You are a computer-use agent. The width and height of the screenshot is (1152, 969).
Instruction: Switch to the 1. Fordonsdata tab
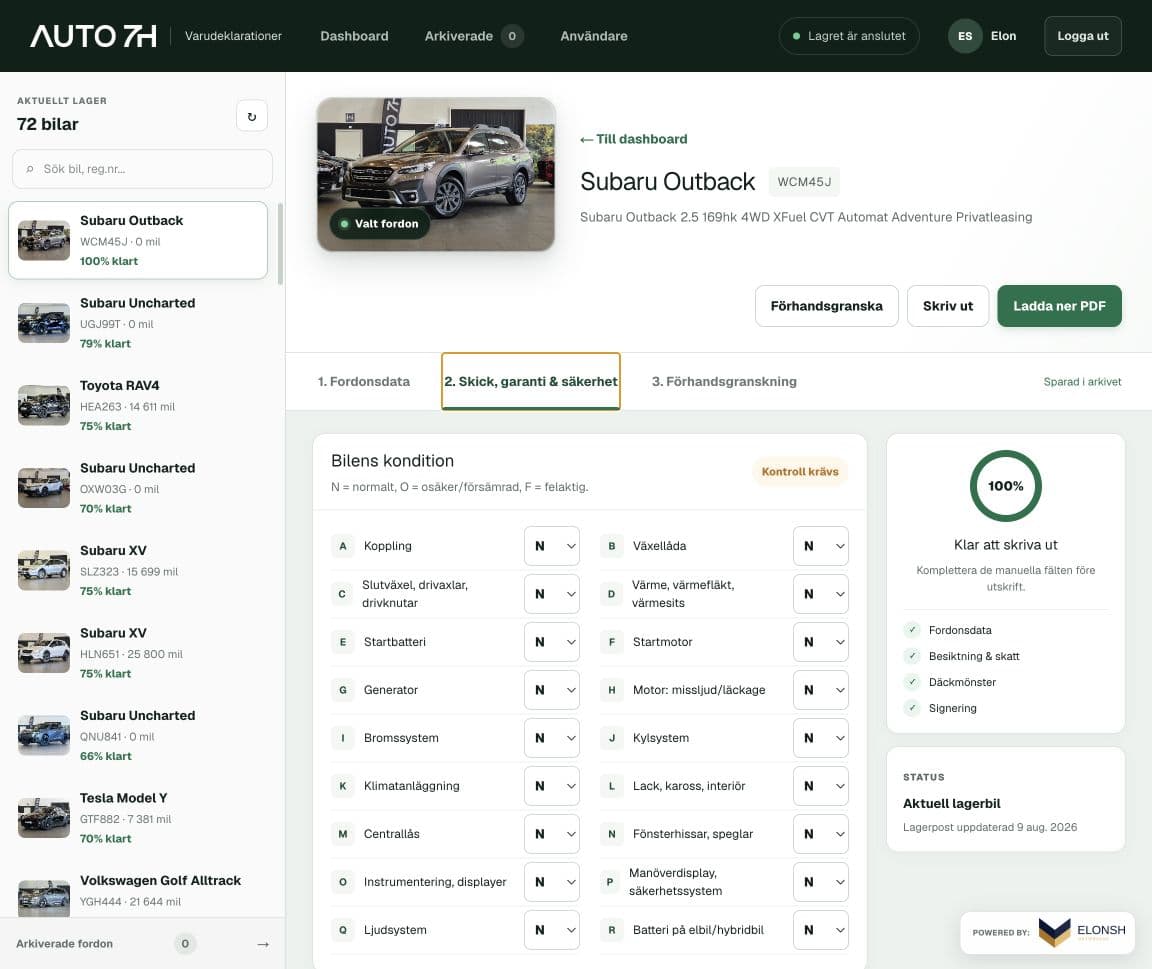364,381
